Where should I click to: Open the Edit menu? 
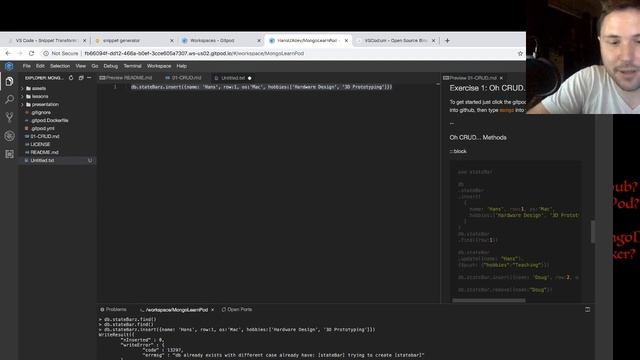tap(40, 66)
